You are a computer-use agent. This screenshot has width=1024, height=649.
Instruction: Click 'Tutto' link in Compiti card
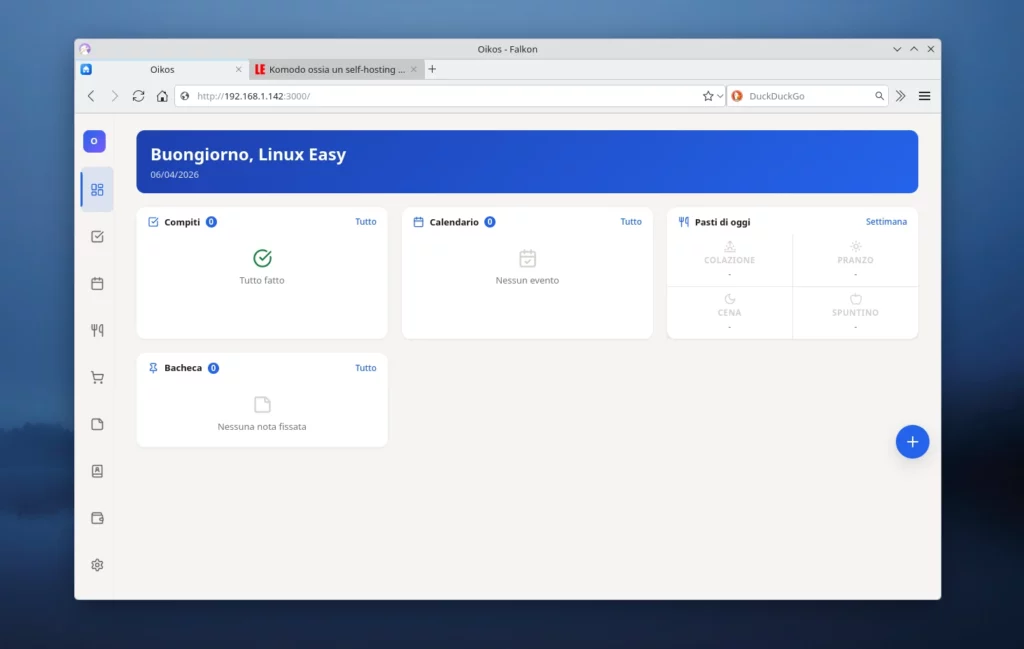point(366,222)
